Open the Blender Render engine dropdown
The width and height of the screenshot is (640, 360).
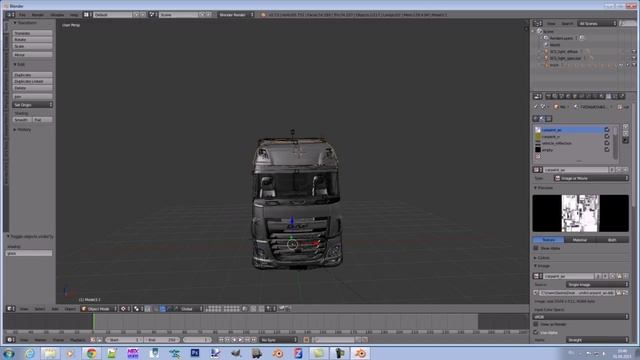coord(236,15)
